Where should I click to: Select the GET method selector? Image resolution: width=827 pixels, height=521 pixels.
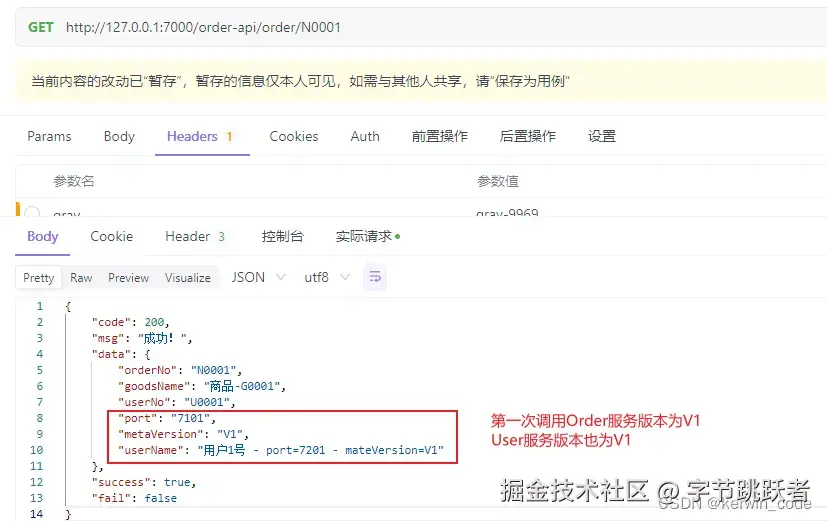[x=41, y=27]
